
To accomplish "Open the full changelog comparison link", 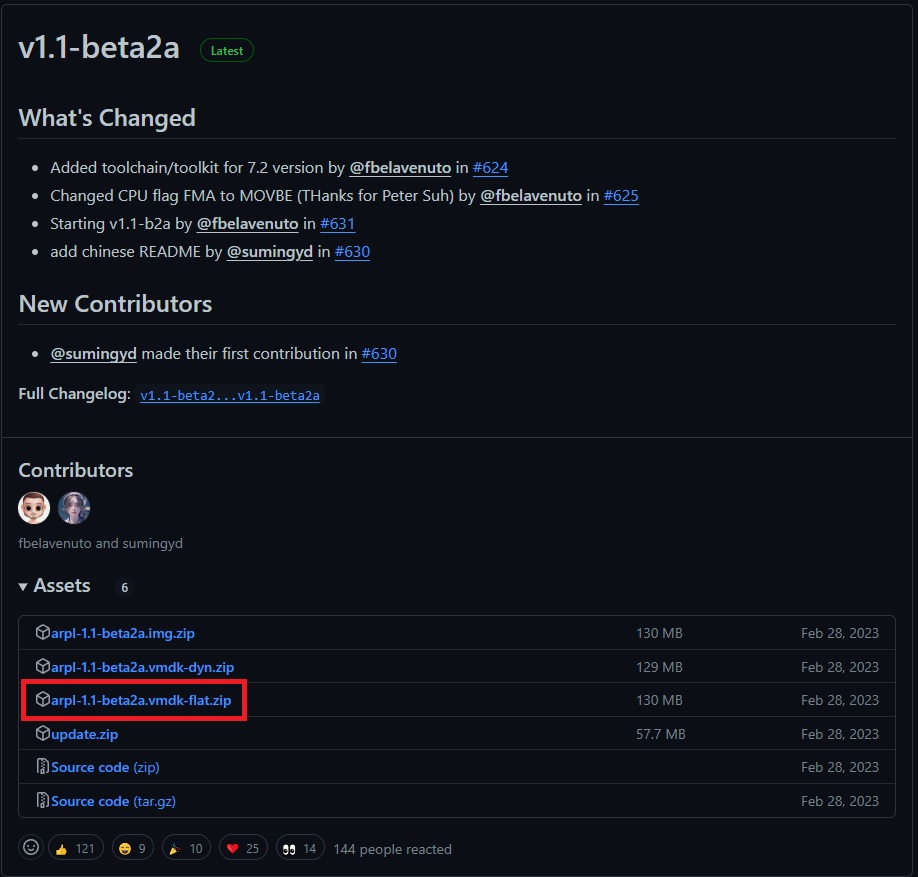I will tap(230, 395).
